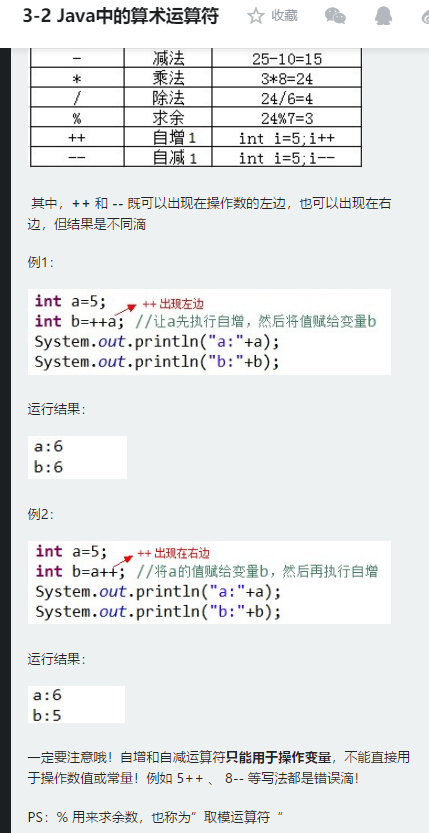Screen dimensions: 429x833
Task: Open the 例2 code snippet image
Action: click(x=209, y=582)
